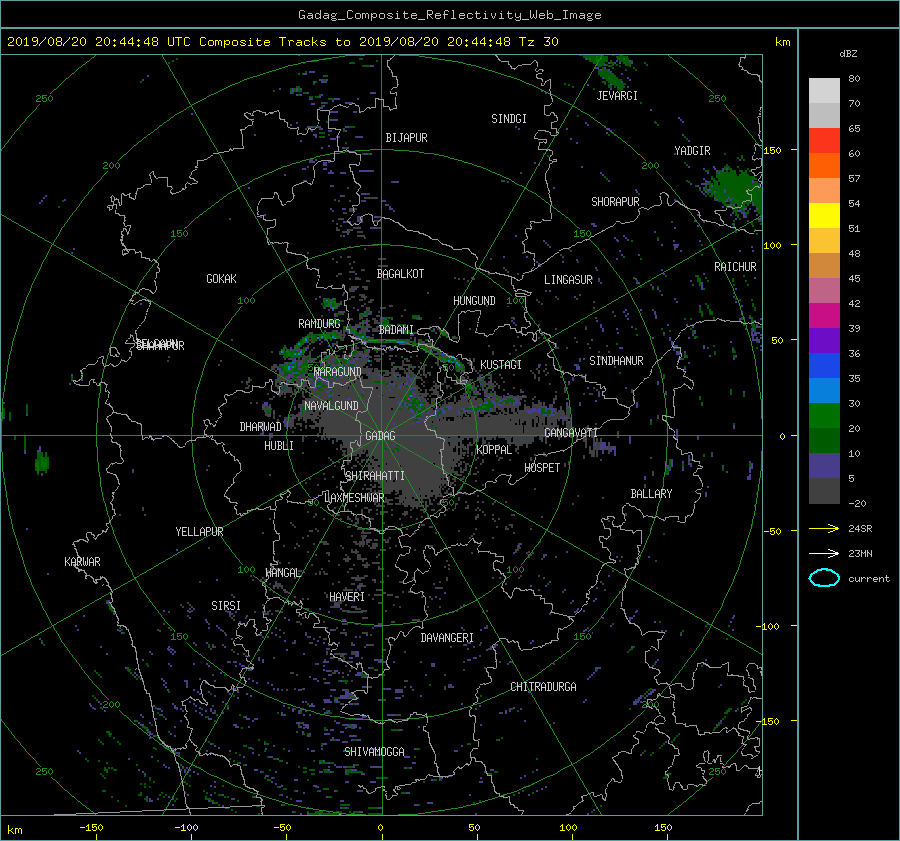
Task: Click the DHARWAD city label
Action: 261,427
